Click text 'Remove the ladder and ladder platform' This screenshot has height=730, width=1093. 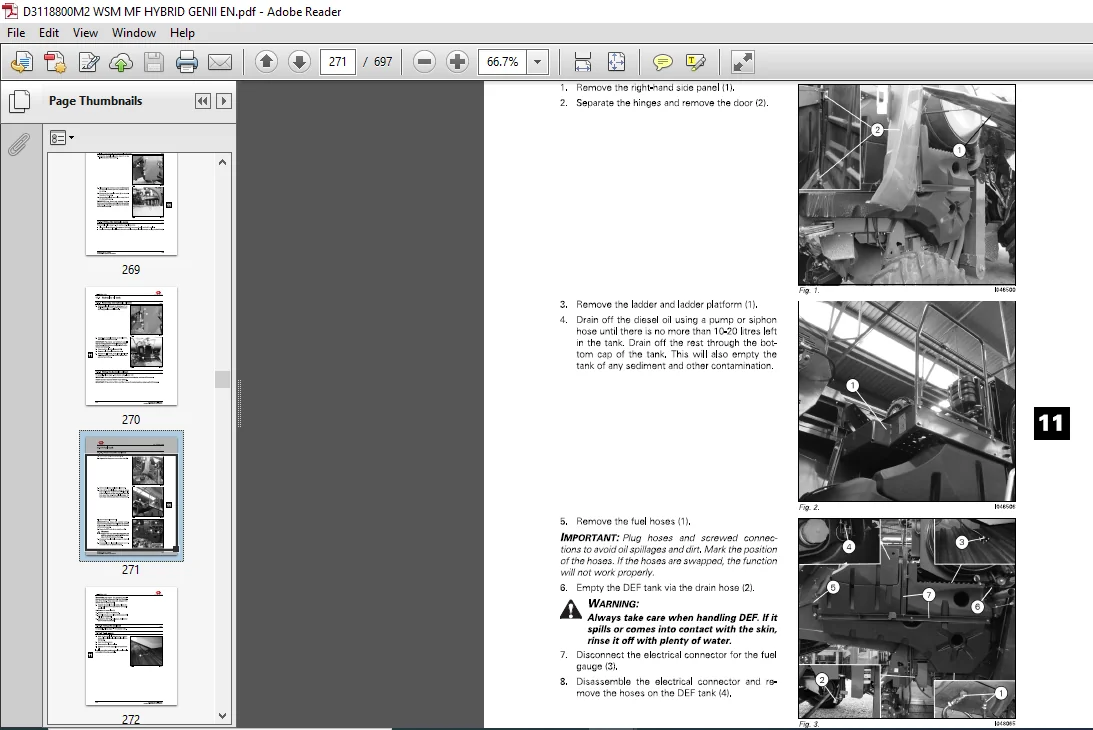[659, 305]
